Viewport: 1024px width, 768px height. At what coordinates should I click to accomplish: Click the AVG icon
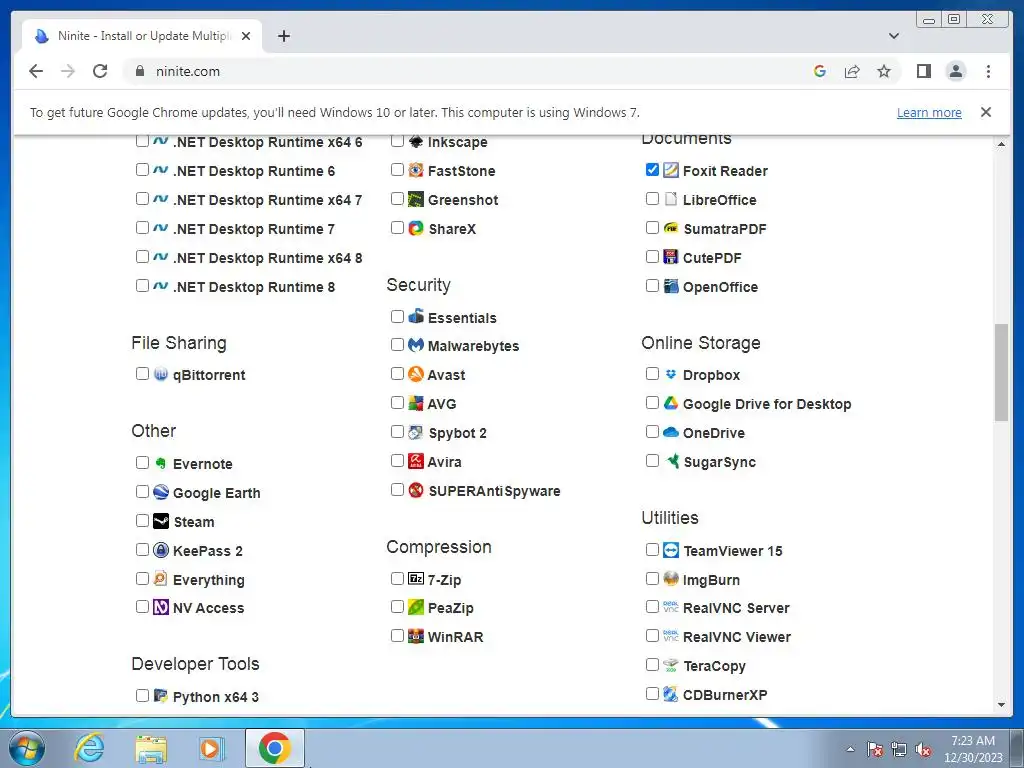coord(416,403)
